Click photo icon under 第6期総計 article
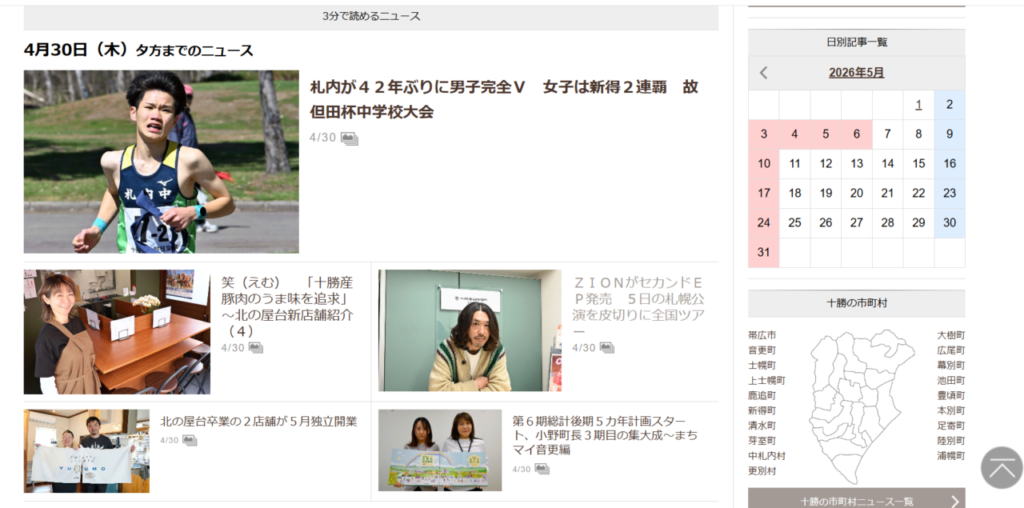The image size is (1024, 508). tap(542, 468)
